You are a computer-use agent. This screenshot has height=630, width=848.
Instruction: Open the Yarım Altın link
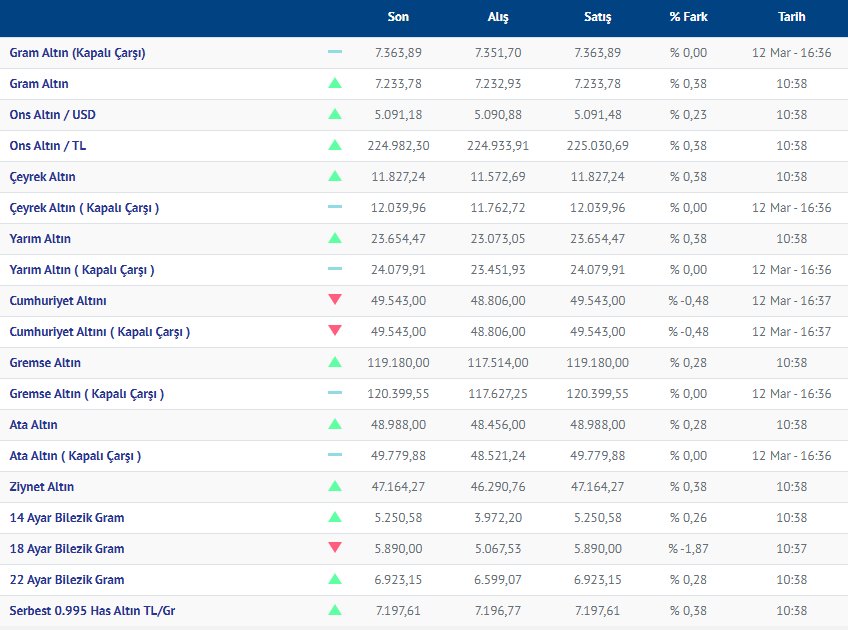pos(40,239)
